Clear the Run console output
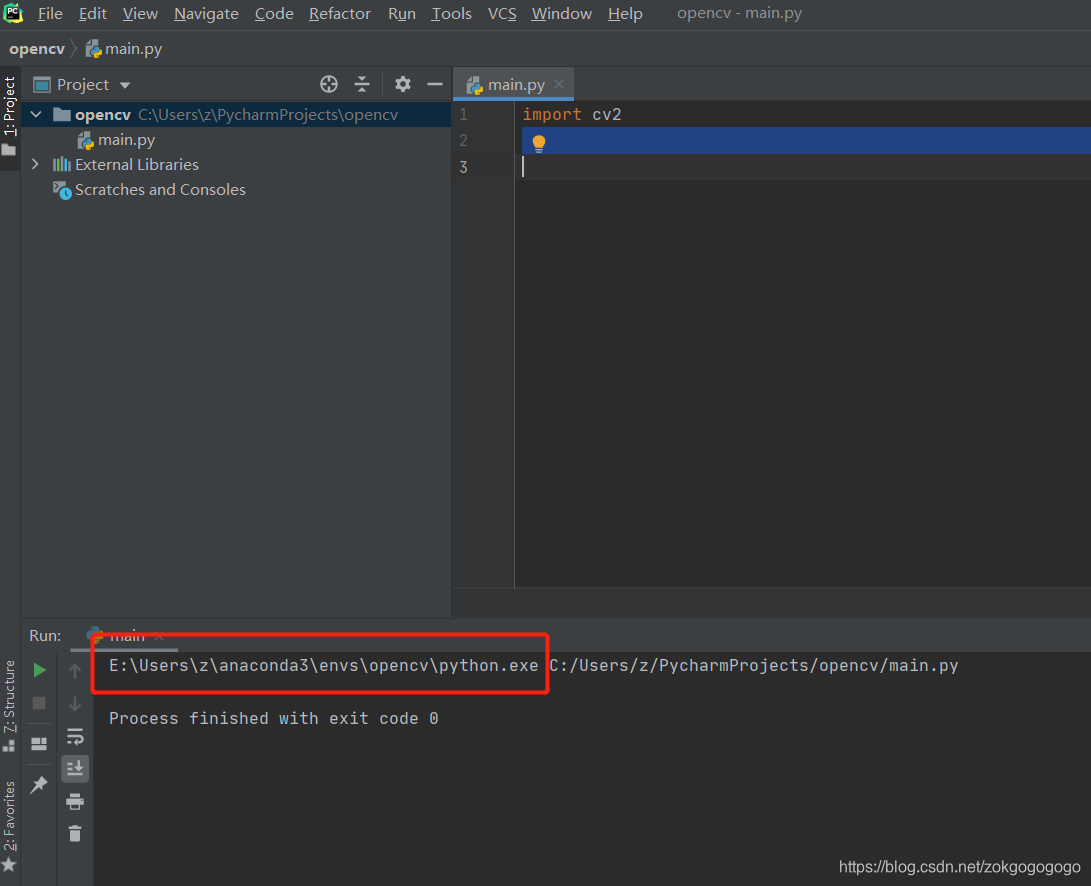 point(75,833)
